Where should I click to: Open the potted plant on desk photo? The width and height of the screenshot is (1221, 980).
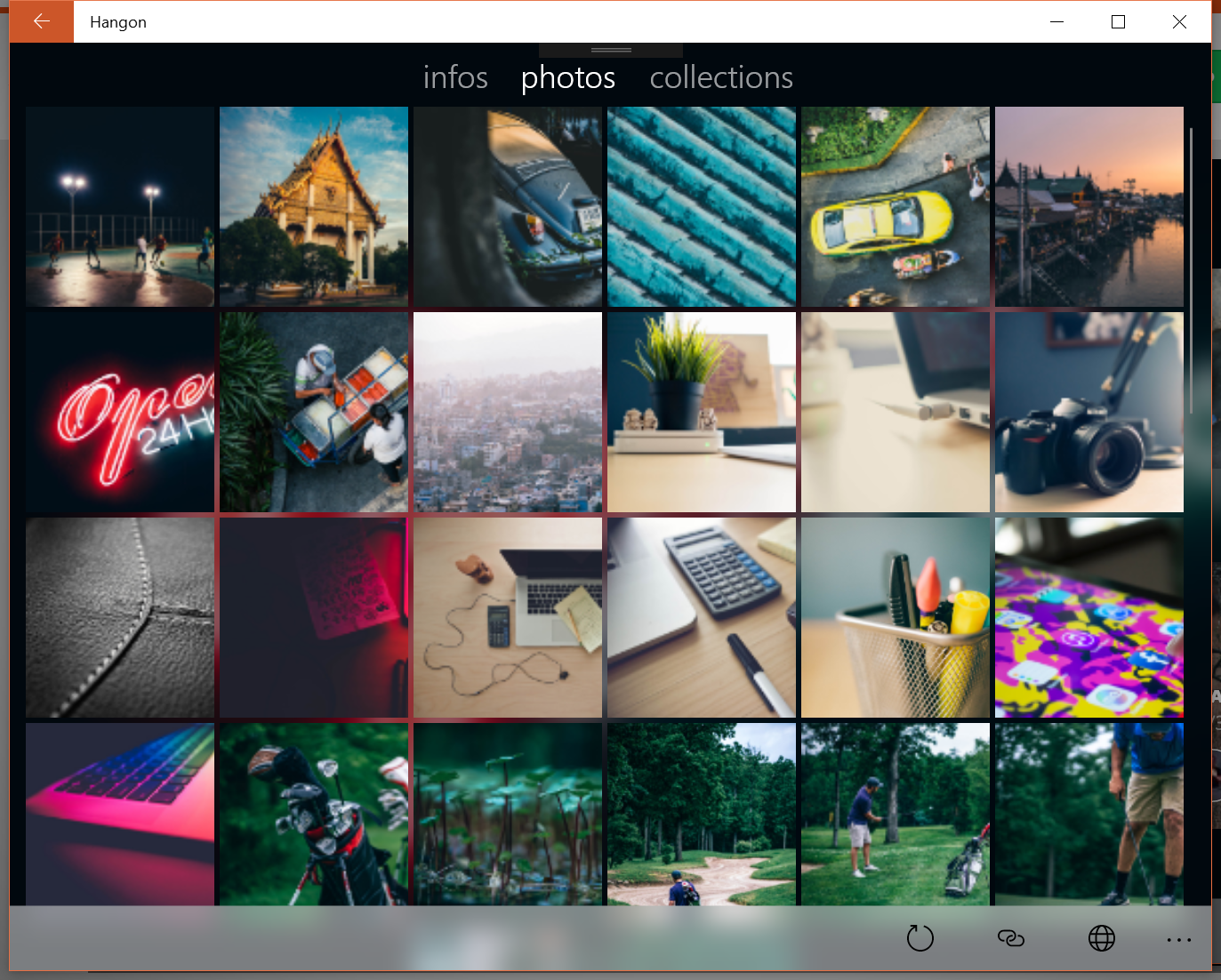click(x=702, y=412)
